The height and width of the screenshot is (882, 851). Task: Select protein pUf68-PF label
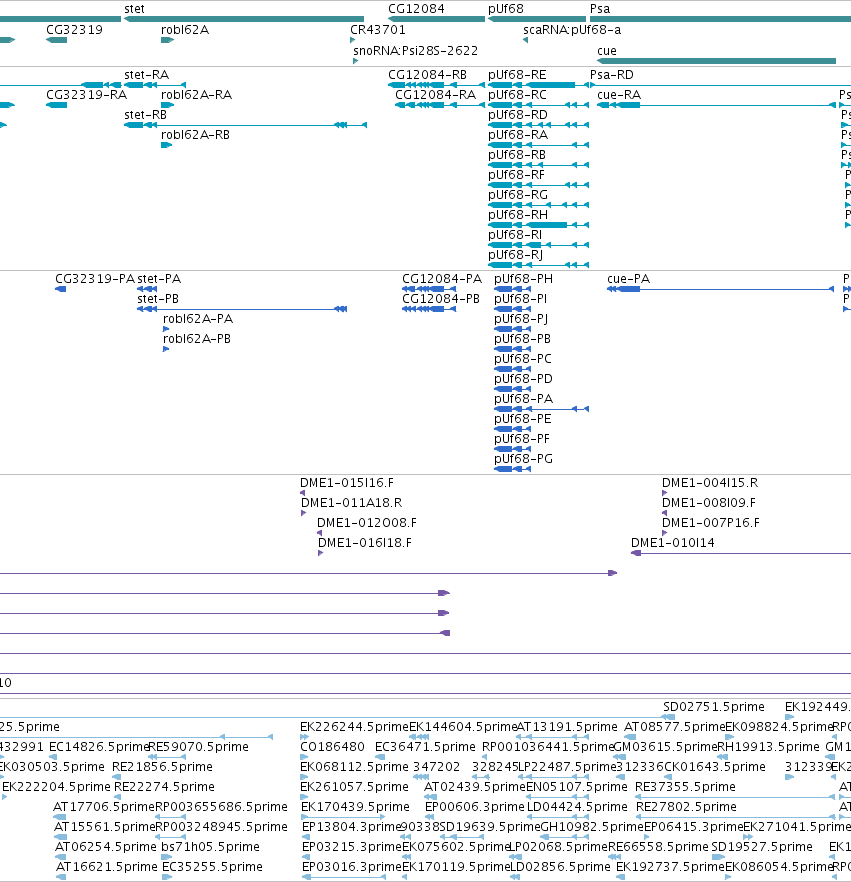coord(521,438)
